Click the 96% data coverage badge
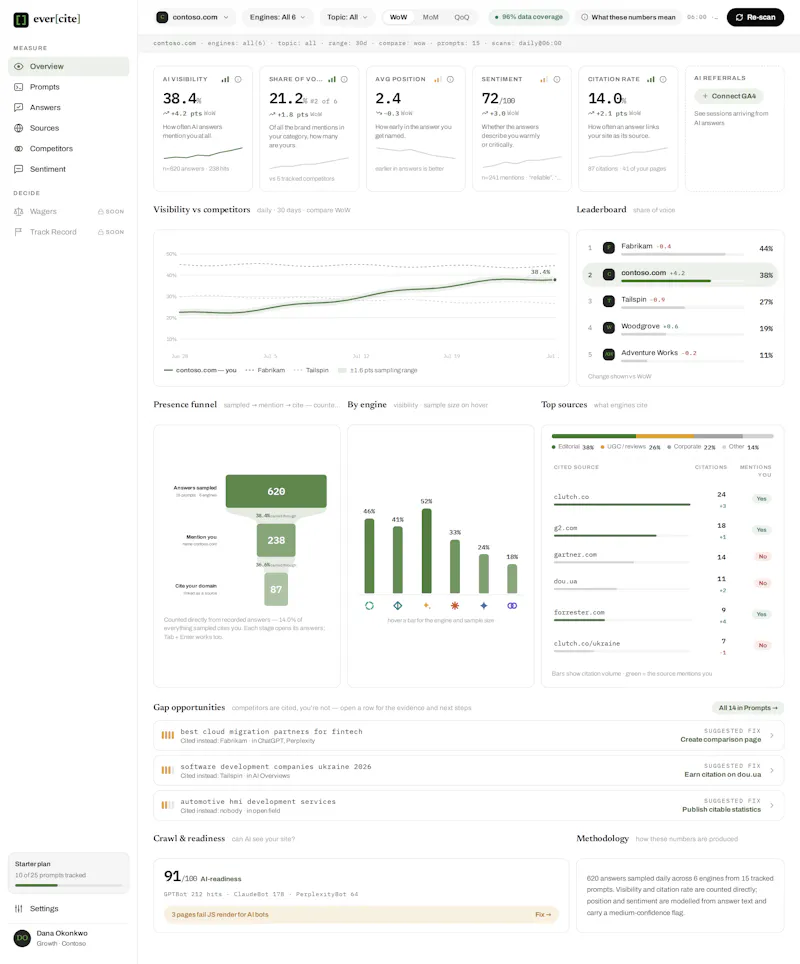Image resolution: width=800 pixels, height=964 pixels. click(529, 17)
